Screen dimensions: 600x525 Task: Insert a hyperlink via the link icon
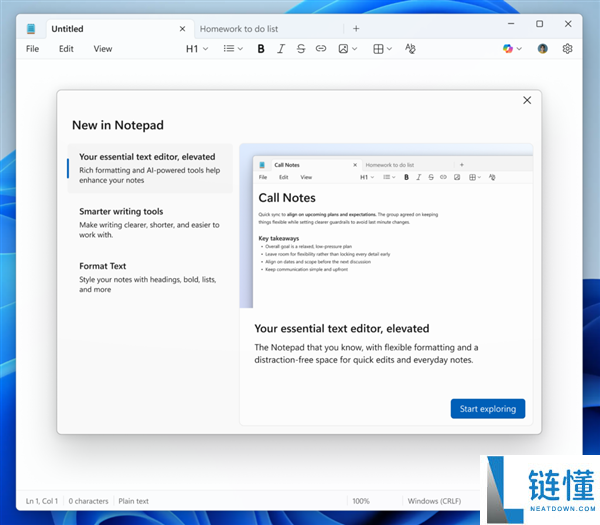point(321,49)
